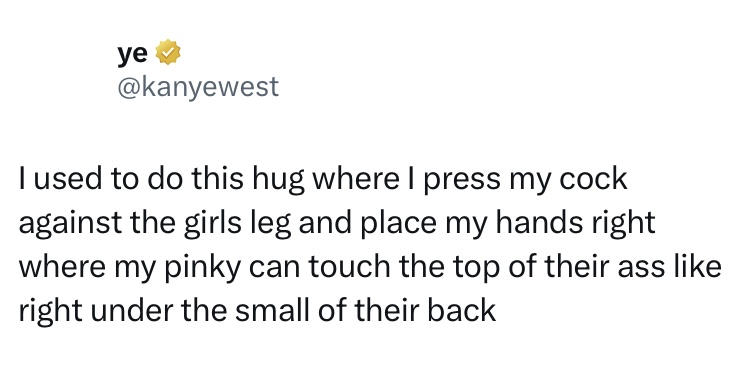This screenshot has height=365, width=750.
Task: Click the gold verified badge beside ye
Action: [168, 53]
